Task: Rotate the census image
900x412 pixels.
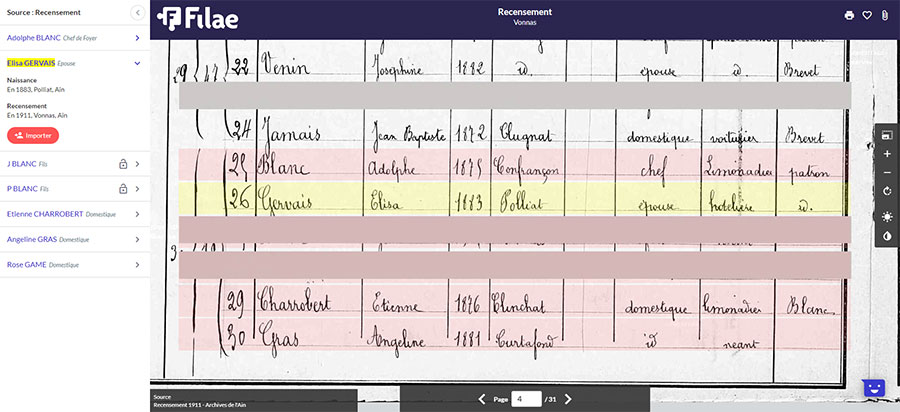Action: coord(887,191)
